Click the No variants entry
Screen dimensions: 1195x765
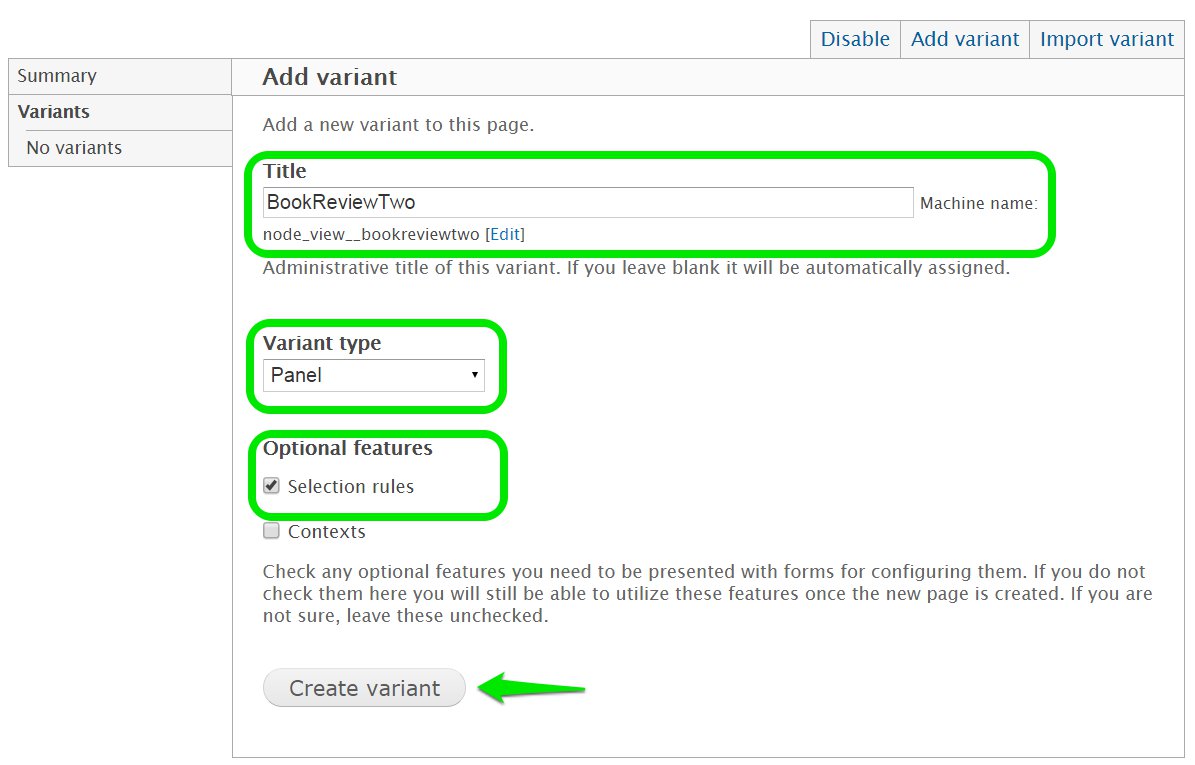[75, 147]
